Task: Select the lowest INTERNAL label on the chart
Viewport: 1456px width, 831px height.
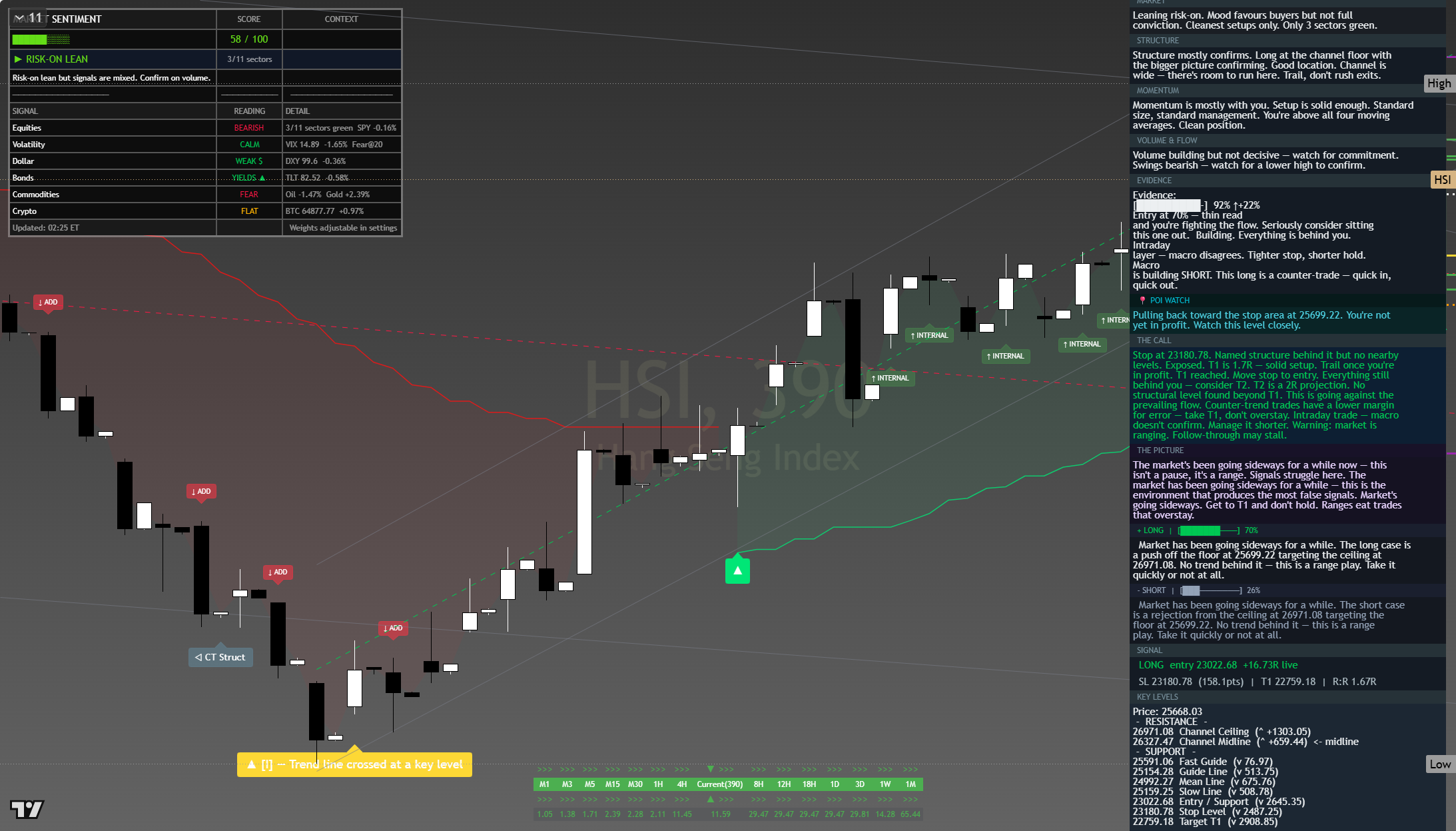Action: [890, 378]
